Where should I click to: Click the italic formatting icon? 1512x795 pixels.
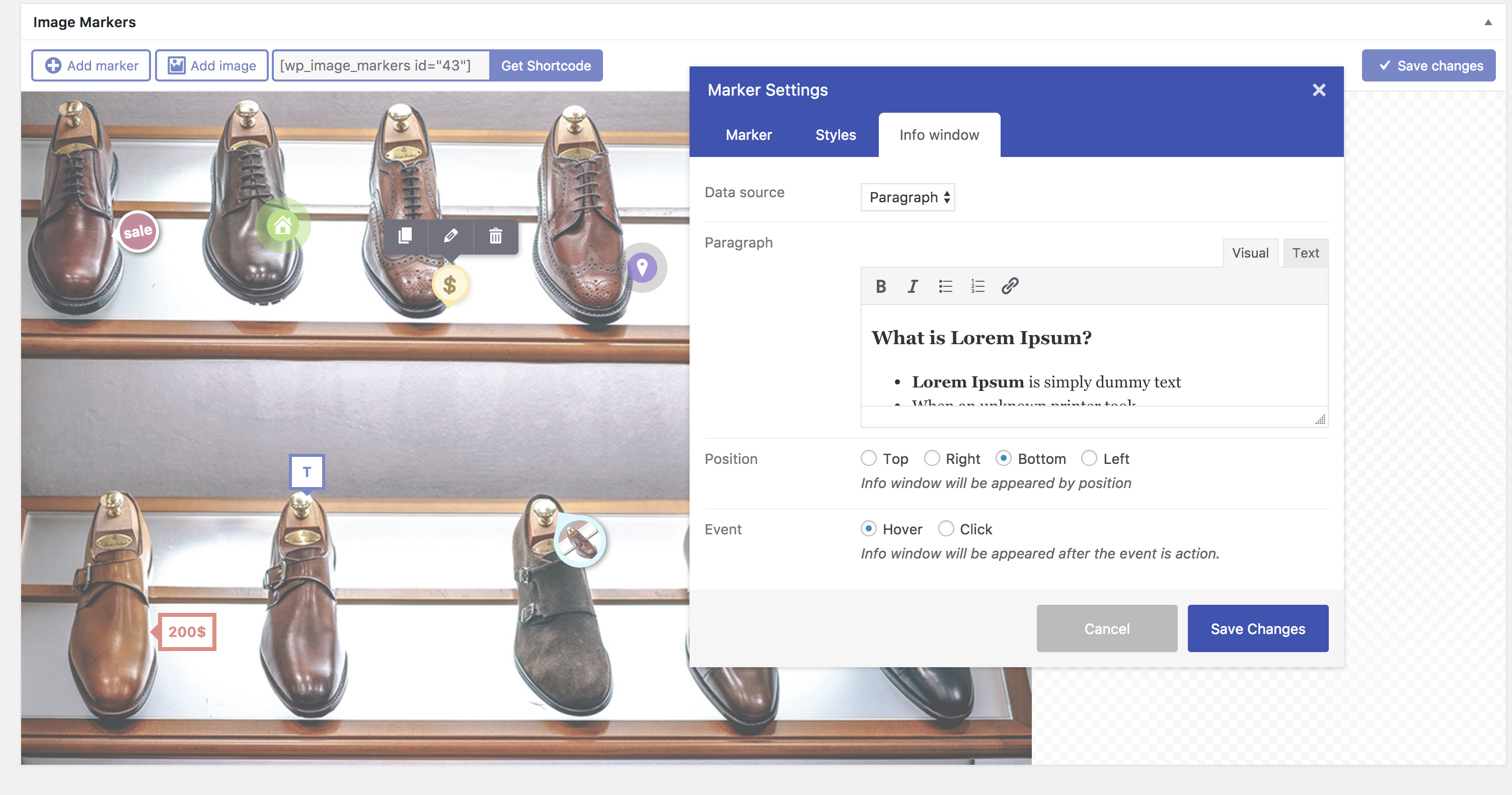pos(912,288)
